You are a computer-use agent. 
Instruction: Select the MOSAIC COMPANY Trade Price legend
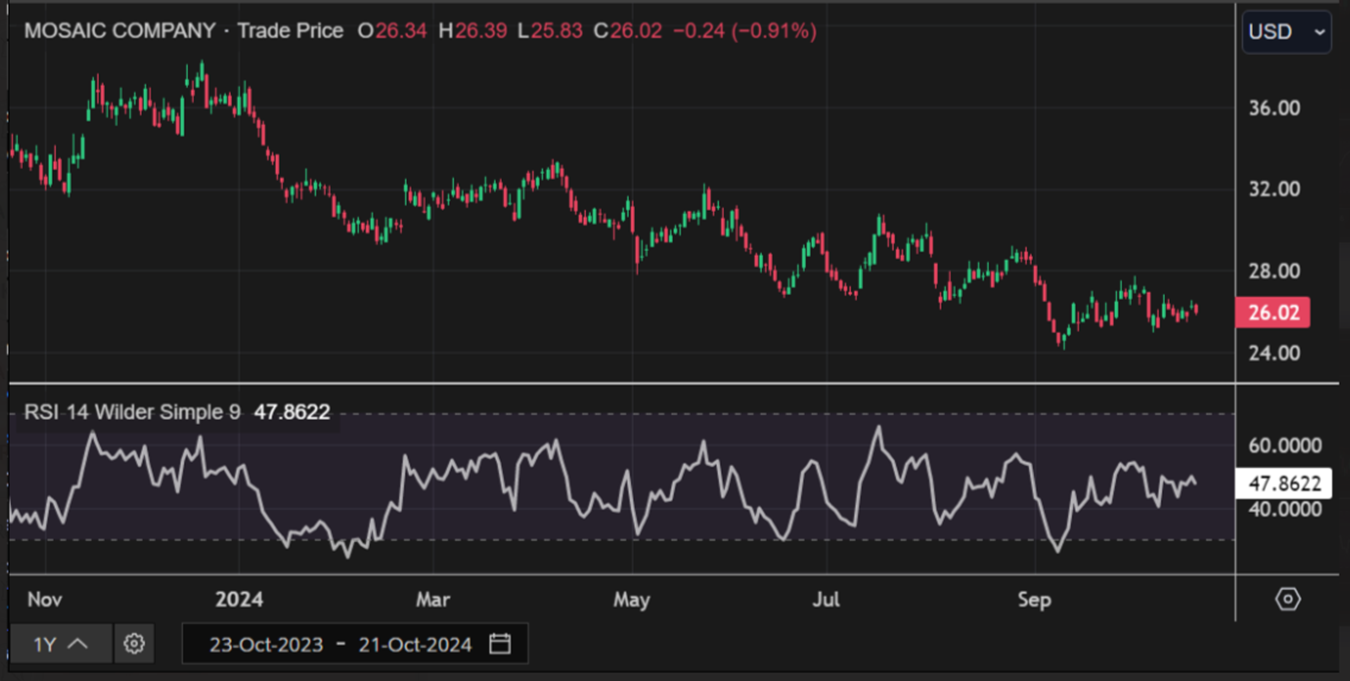pyautogui.click(x=183, y=31)
